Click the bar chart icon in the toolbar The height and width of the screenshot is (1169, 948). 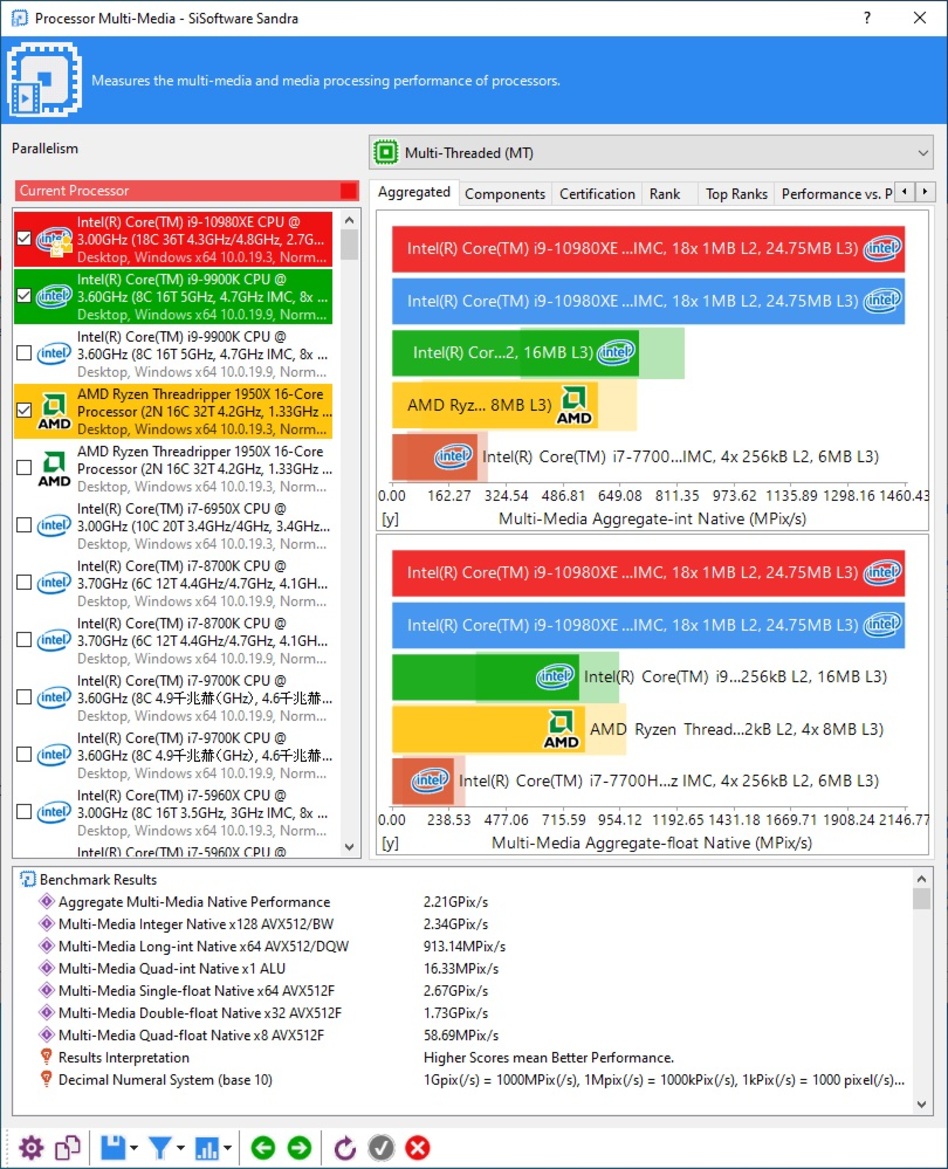point(206,1147)
